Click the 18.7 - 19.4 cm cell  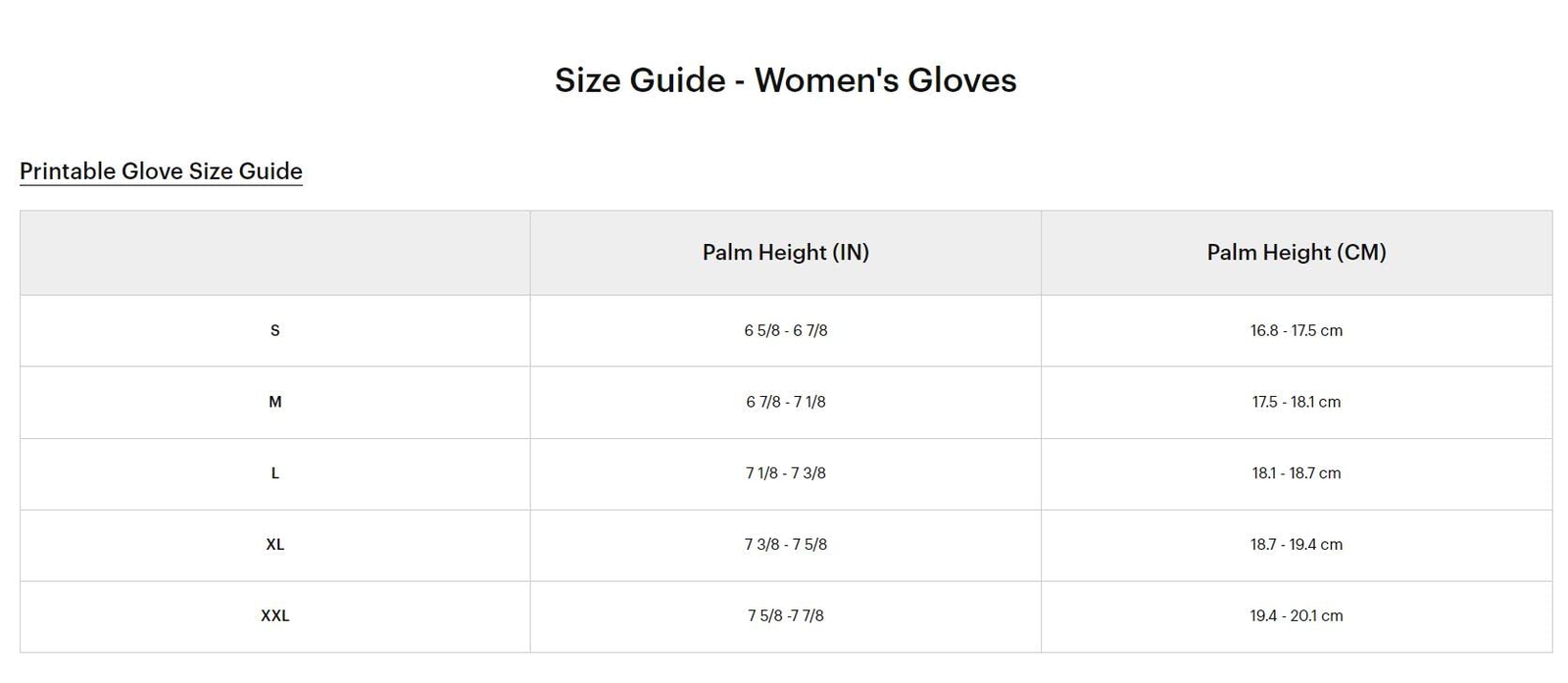pos(1296,545)
